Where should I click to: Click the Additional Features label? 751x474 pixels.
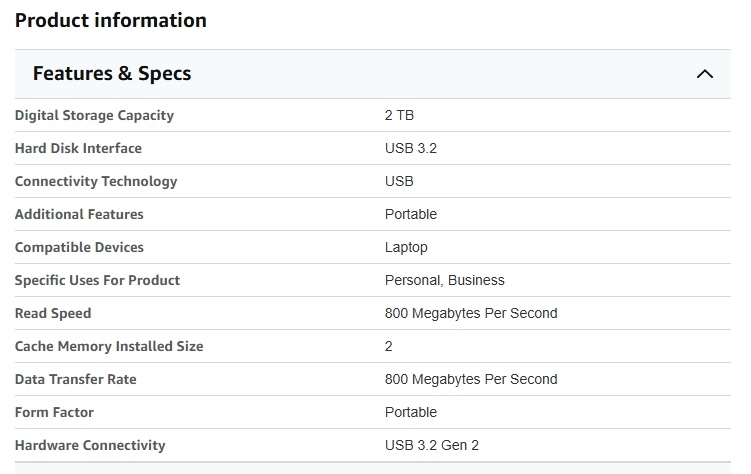[79, 214]
